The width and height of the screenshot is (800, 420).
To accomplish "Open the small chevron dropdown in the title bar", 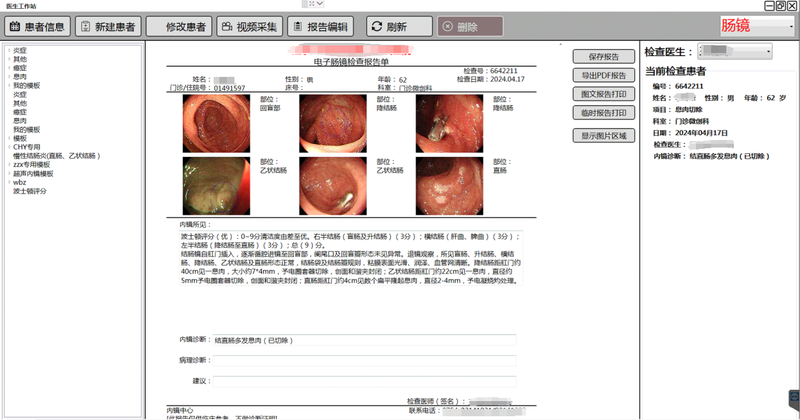I will (x=320, y=4).
